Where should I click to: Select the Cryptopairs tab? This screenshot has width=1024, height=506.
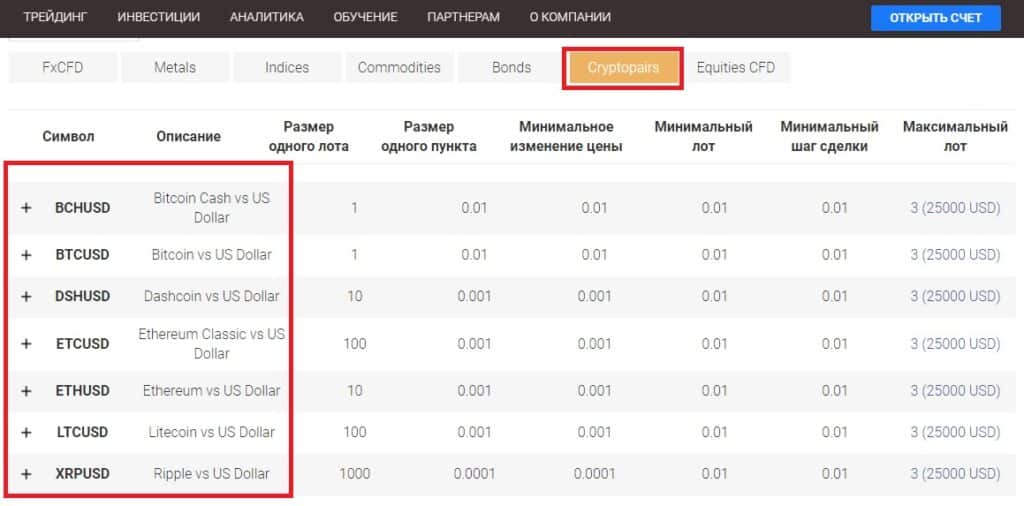(x=623, y=68)
